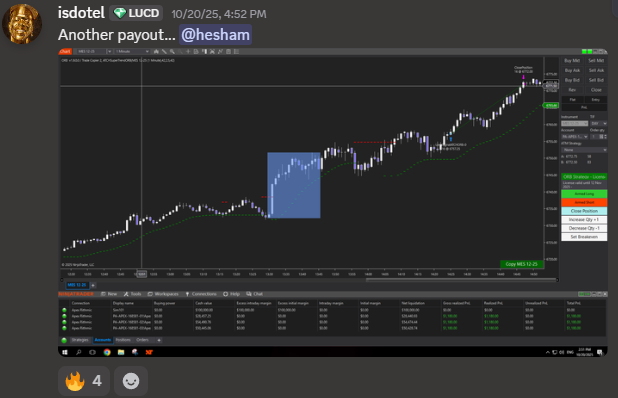The height and width of the screenshot is (398, 618).
Task: Click the fire reaction with count 4
Action: click(x=84, y=381)
